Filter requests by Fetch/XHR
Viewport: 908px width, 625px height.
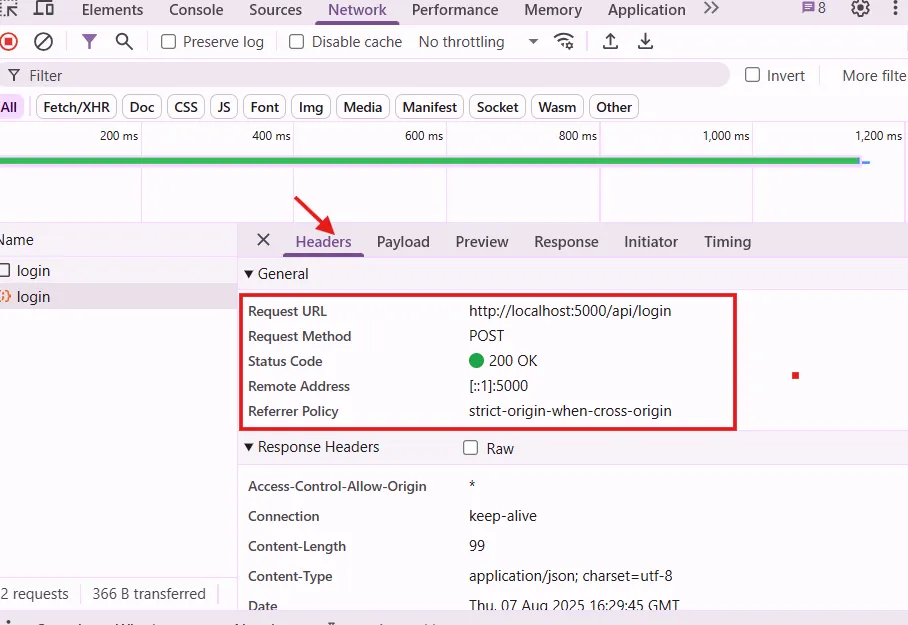point(77,107)
